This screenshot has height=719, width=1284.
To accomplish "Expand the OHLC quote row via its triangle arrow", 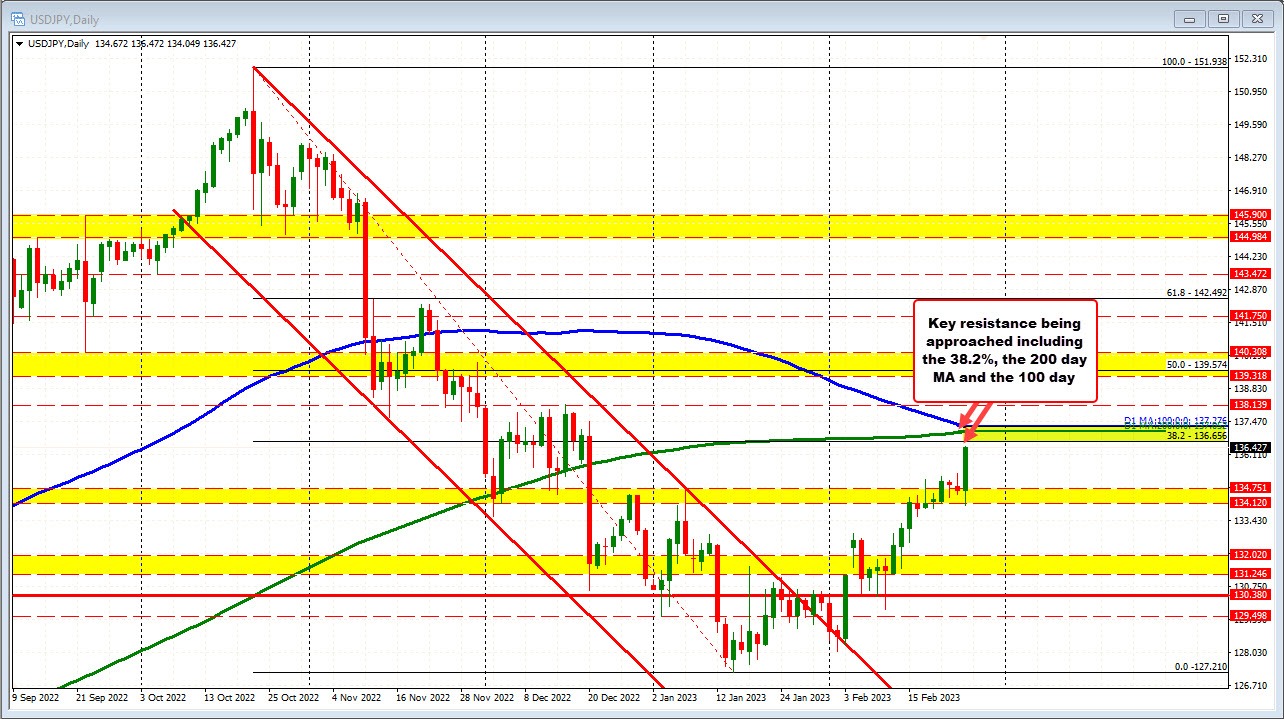I will click(x=22, y=44).
